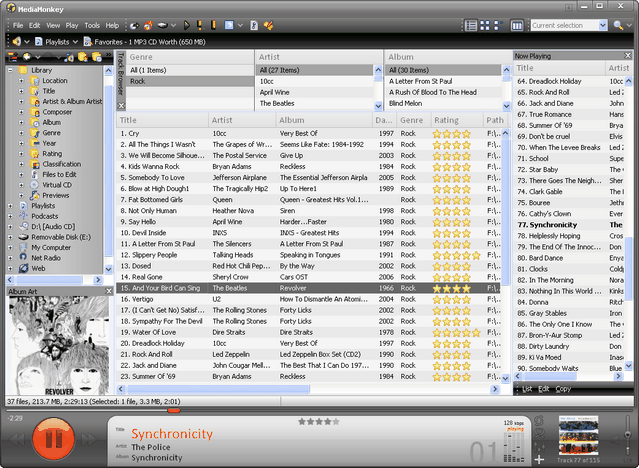Open the Playlists breadcrumb dropdown
Viewport: 639px width, 468px height.
pos(75,42)
